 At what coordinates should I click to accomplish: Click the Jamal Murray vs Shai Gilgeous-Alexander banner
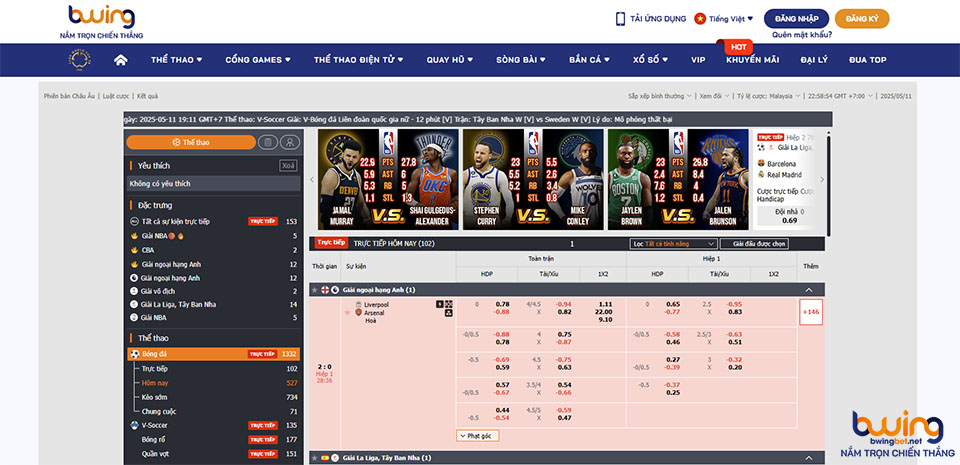click(385, 180)
